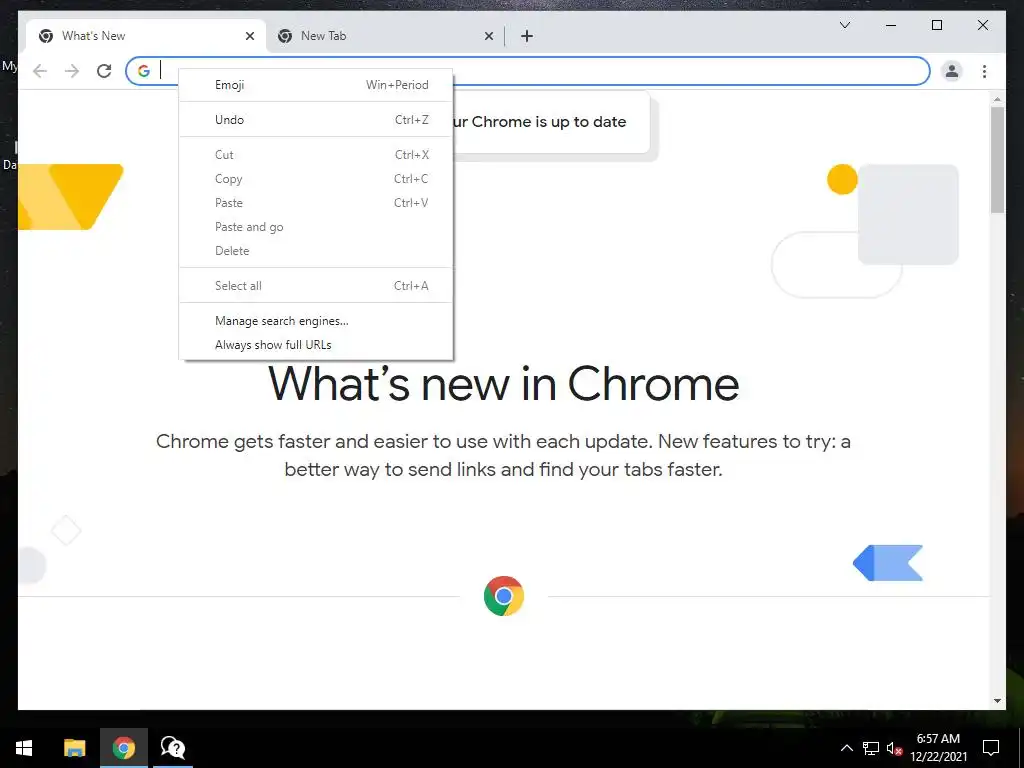This screenshot has height=768, width=1024.
Task: Choose the Paste menu entry
Action: 315,203
